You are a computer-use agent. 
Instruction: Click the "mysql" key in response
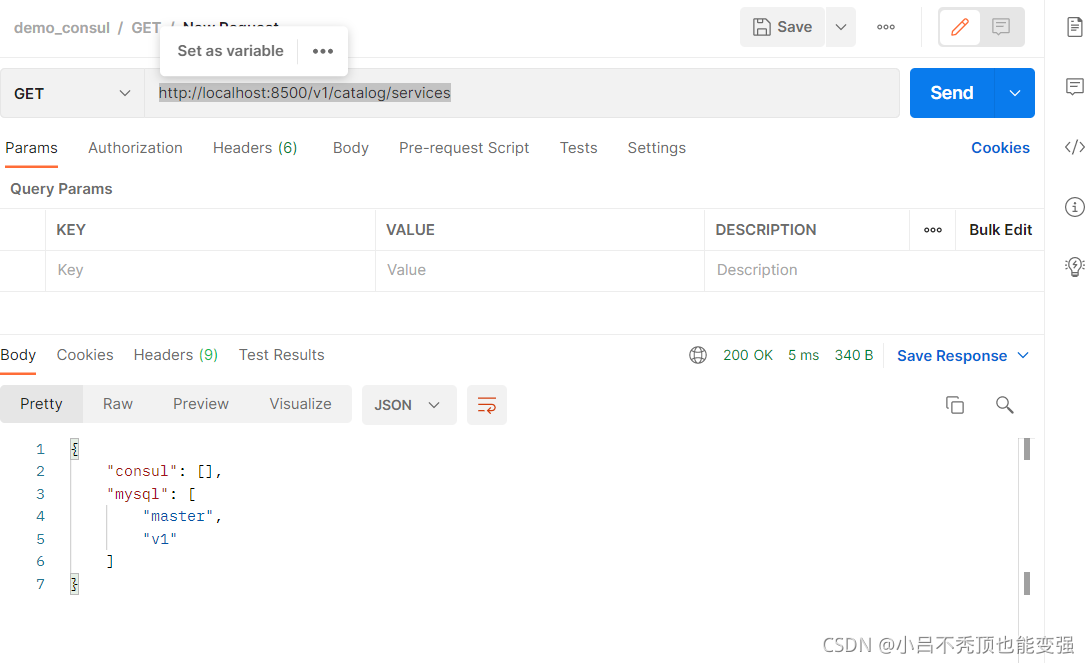click(x=138, y=494)
